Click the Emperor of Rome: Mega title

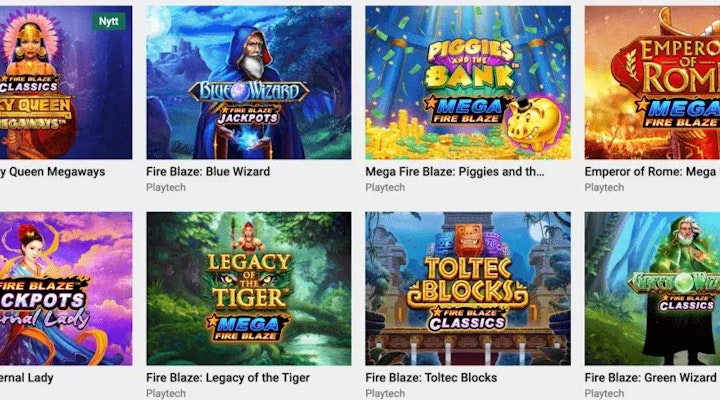coord(652,172)
